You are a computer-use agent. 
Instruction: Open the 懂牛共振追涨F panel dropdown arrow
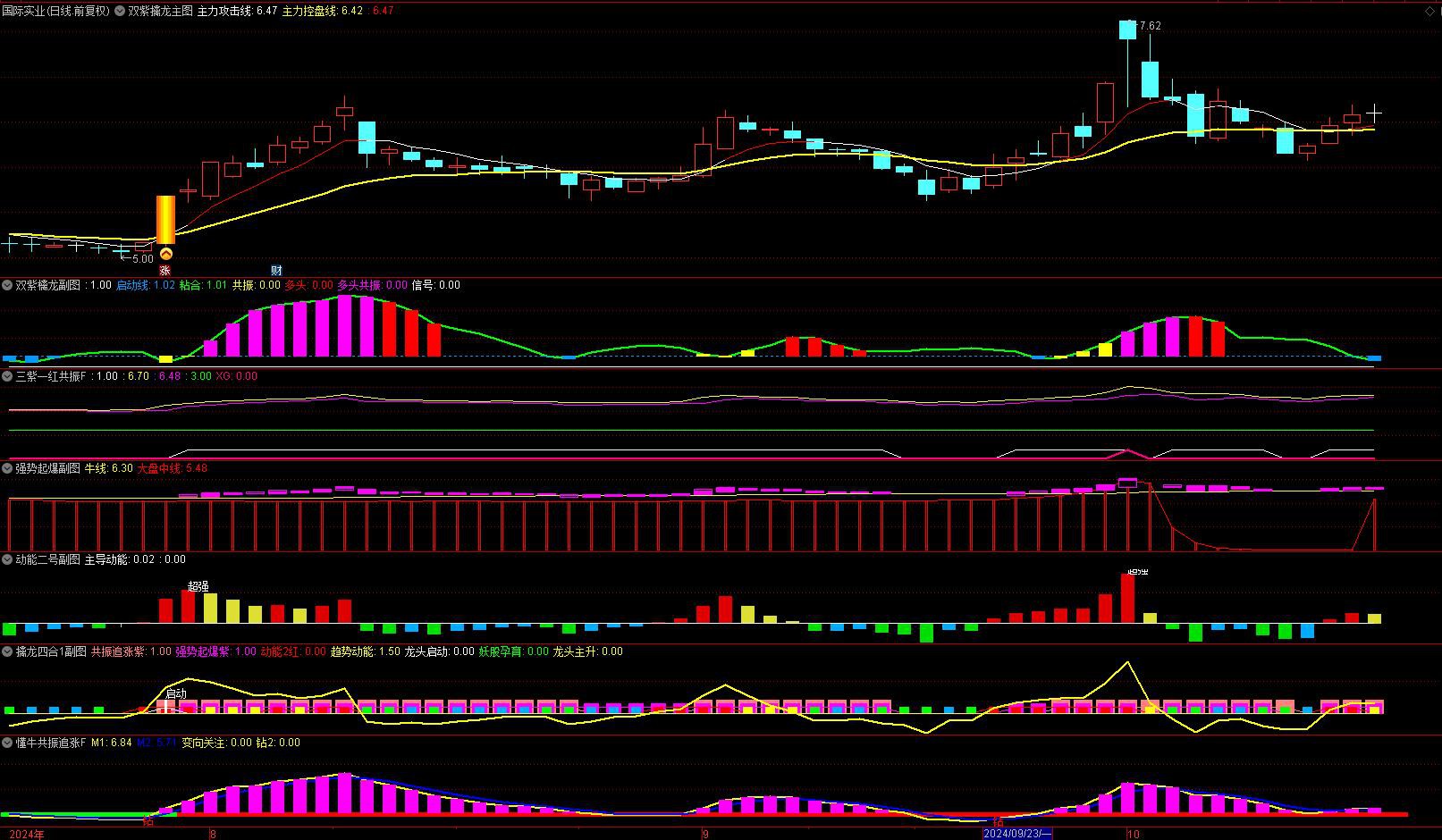tap(7, 743)
